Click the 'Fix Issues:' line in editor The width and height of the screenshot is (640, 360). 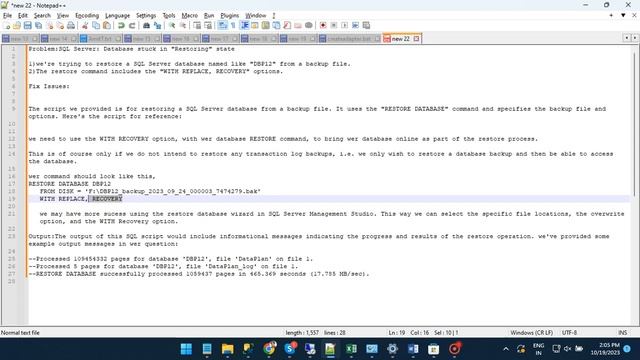point(49,87)
